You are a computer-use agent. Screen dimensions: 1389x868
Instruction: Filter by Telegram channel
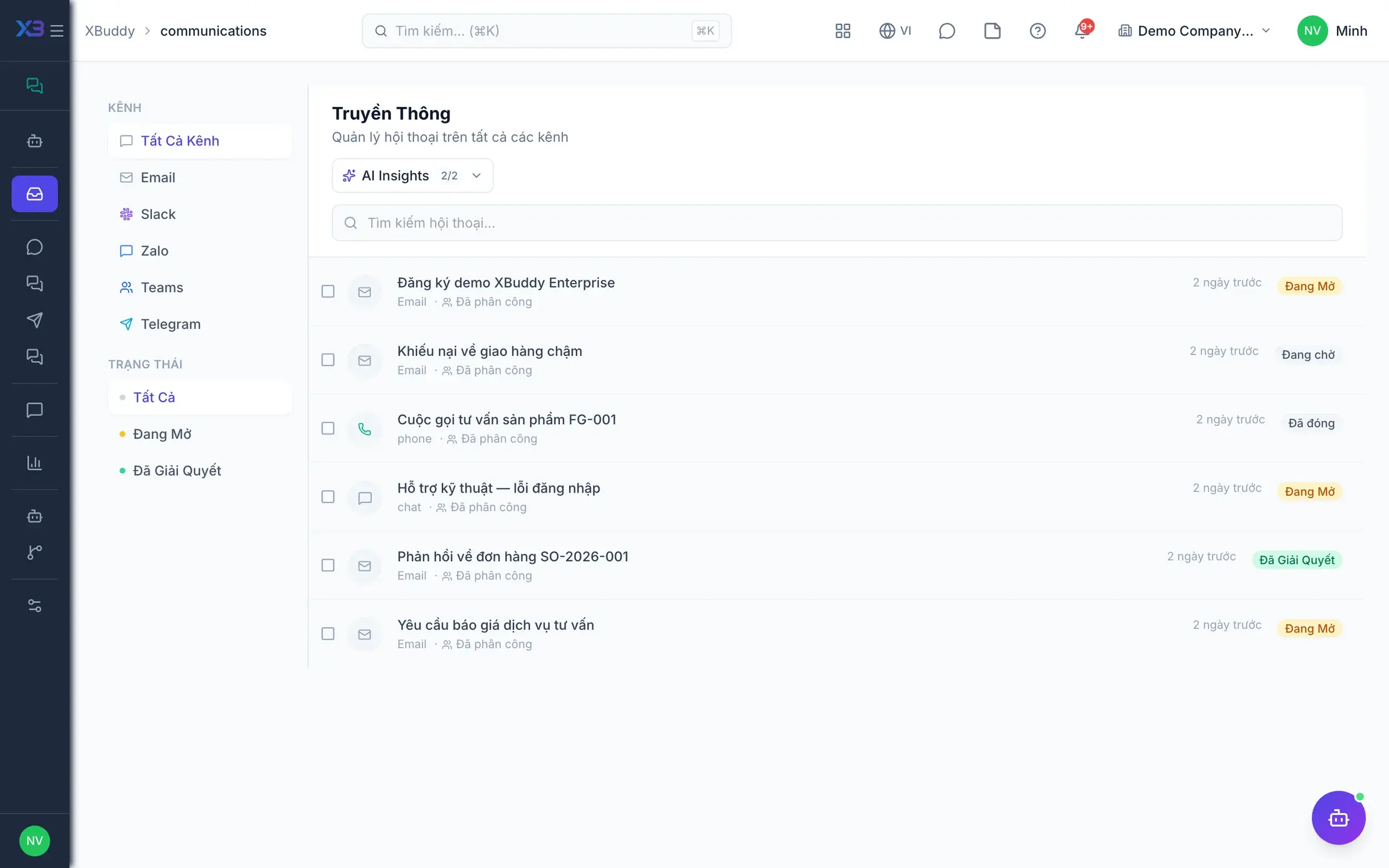[x=200, y=324]
